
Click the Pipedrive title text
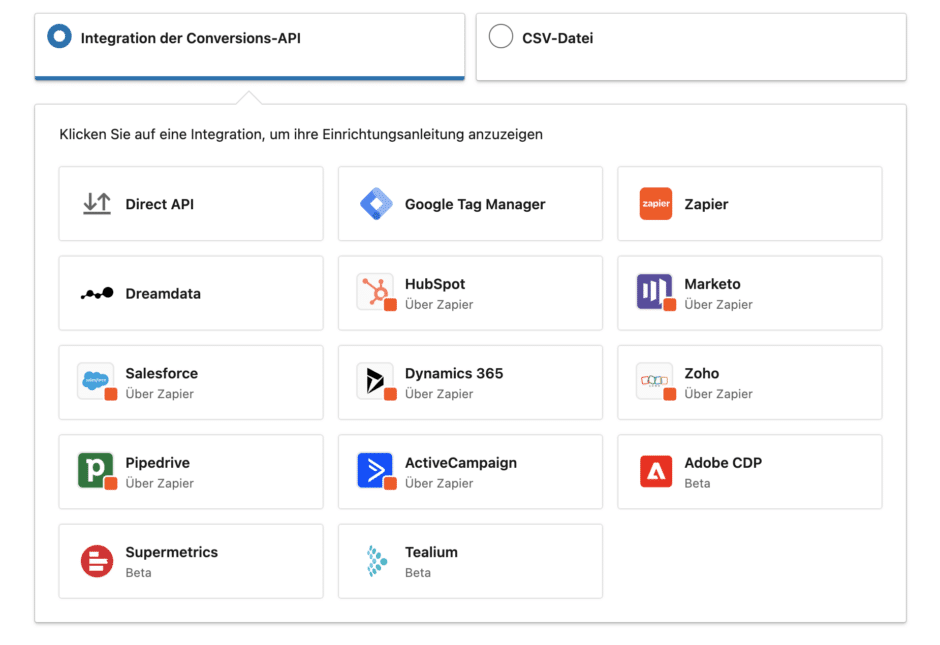coord(157,463)
